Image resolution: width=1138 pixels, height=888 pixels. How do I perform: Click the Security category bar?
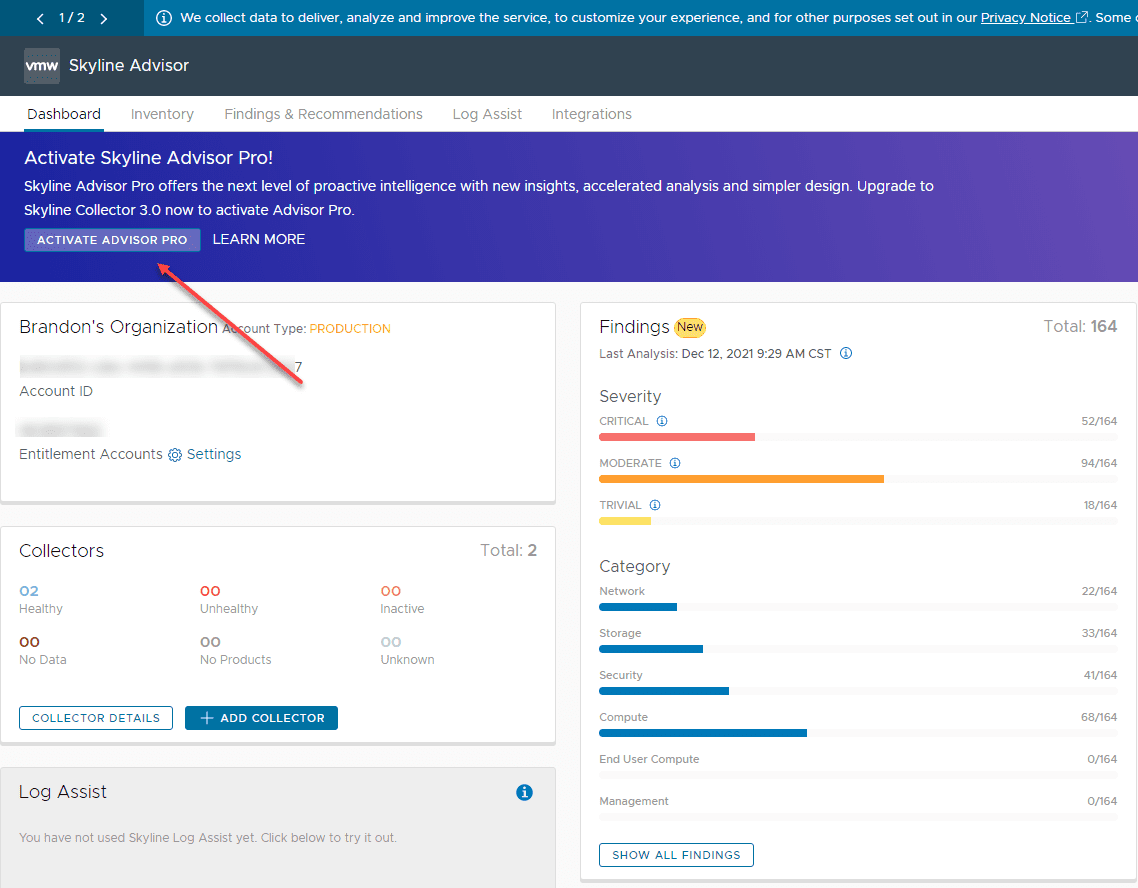(664, 691)
